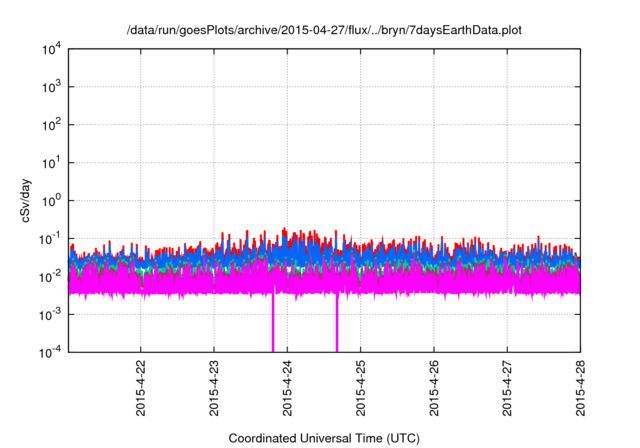
Task: Click the 10^4 y-axis tick label
Action: 51,49
